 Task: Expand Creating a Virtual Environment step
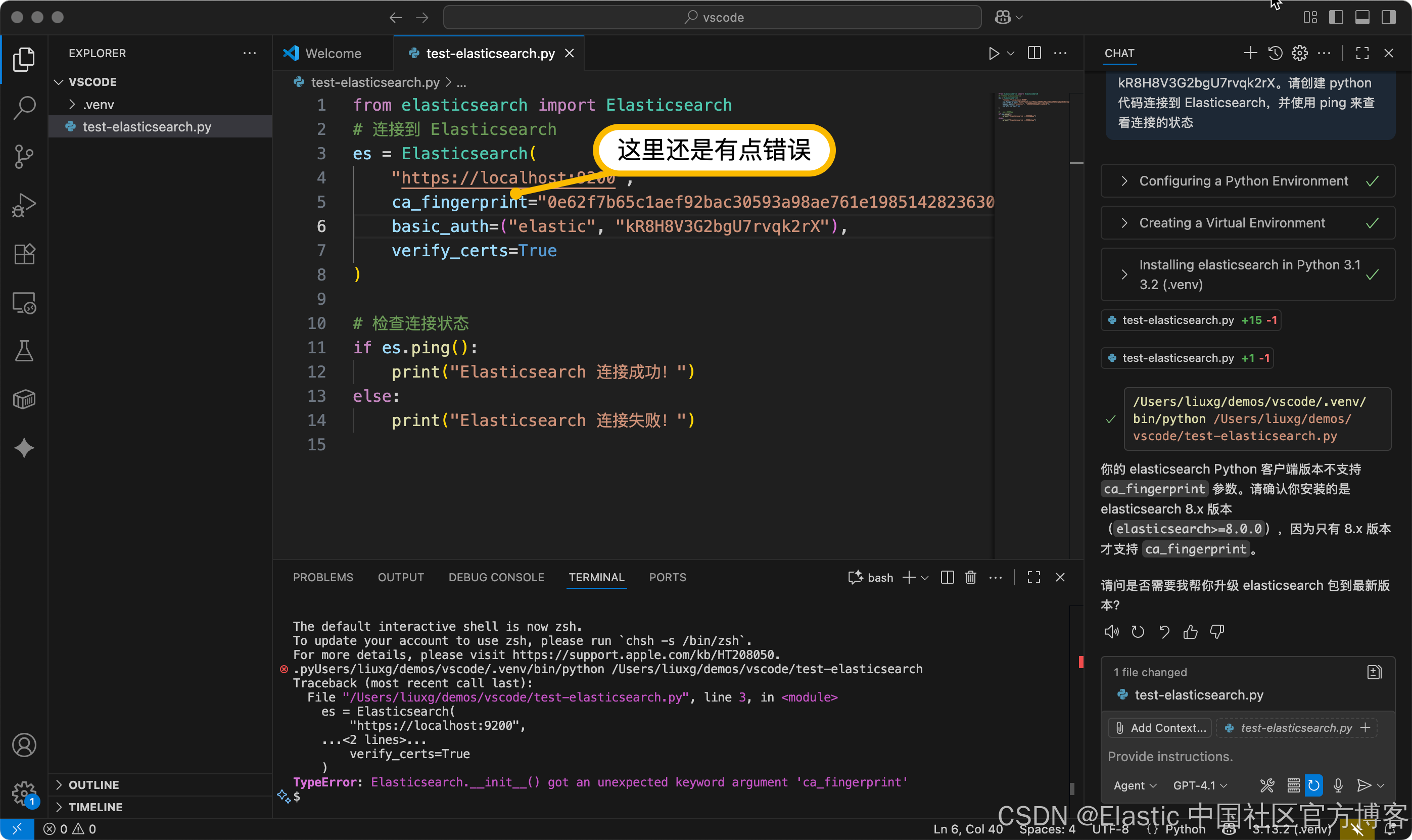1247,223
